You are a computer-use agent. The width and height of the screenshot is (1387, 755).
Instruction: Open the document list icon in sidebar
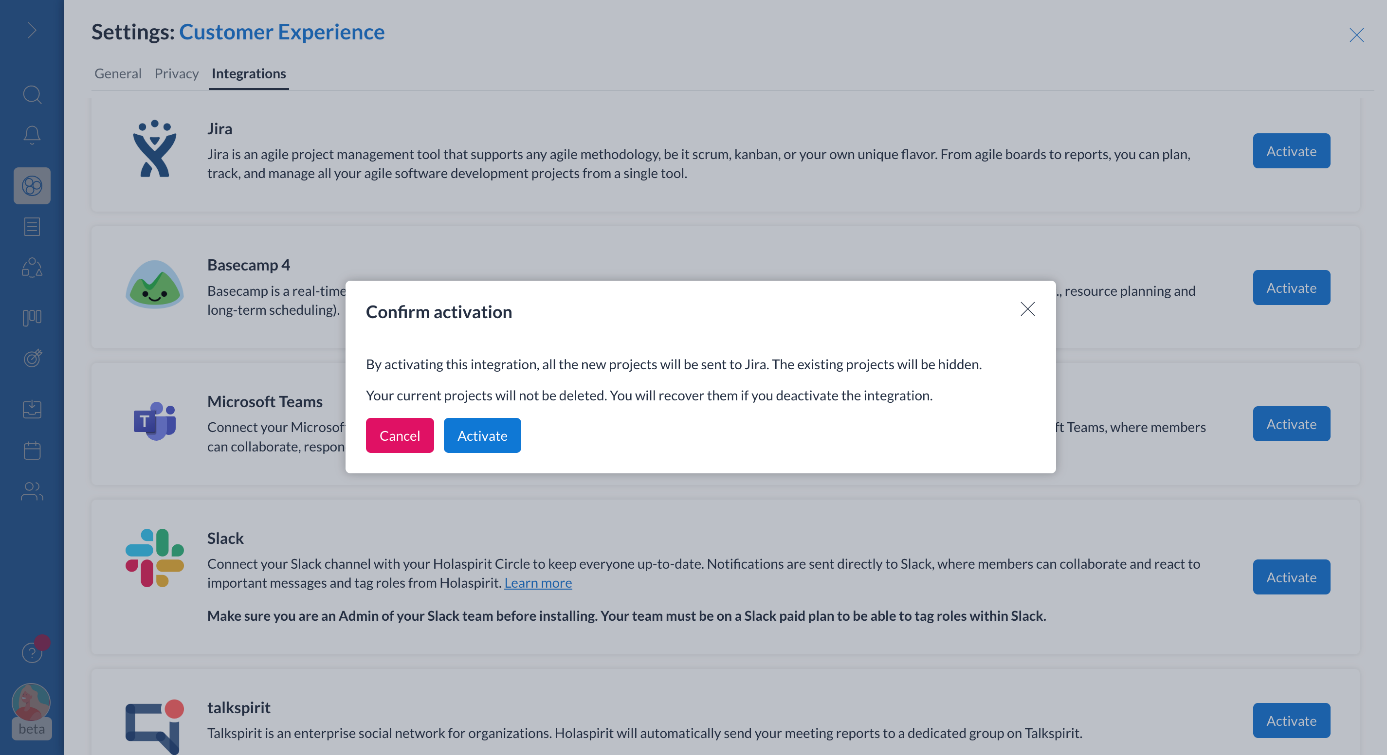coord(32,227)
